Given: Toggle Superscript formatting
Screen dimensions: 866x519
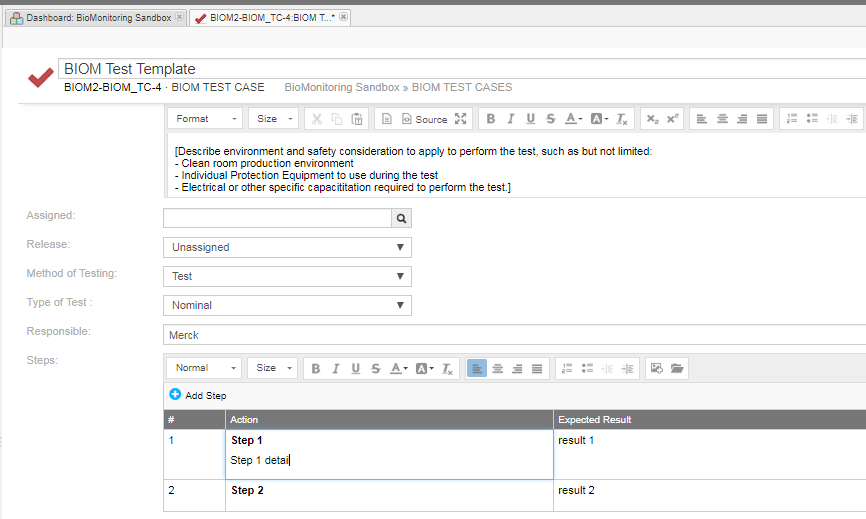Looking at the screenshot, I should point(672,119).
